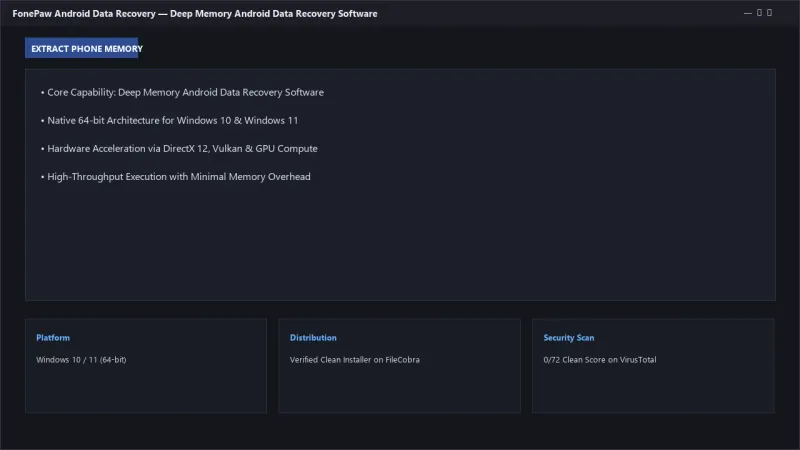800x450 pixels.
Task: Click the Platform card heading
Action: click(x=53, y=338)
